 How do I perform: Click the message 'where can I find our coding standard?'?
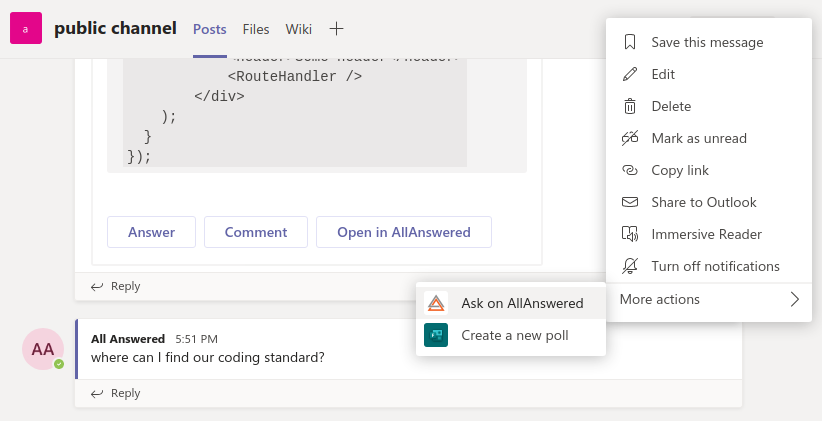click(x=208, y=358)
